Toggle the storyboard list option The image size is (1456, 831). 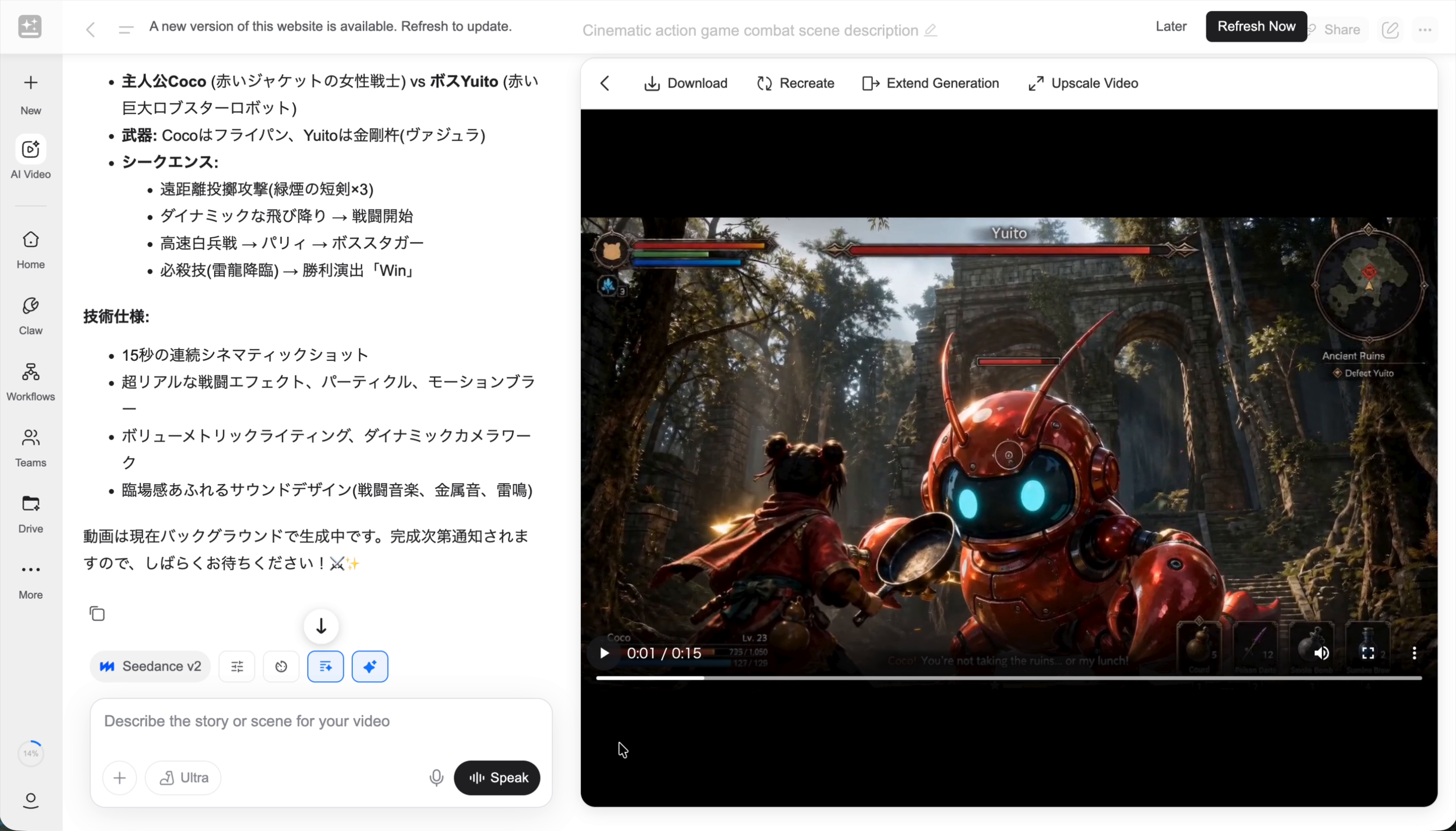pos(325,666)
